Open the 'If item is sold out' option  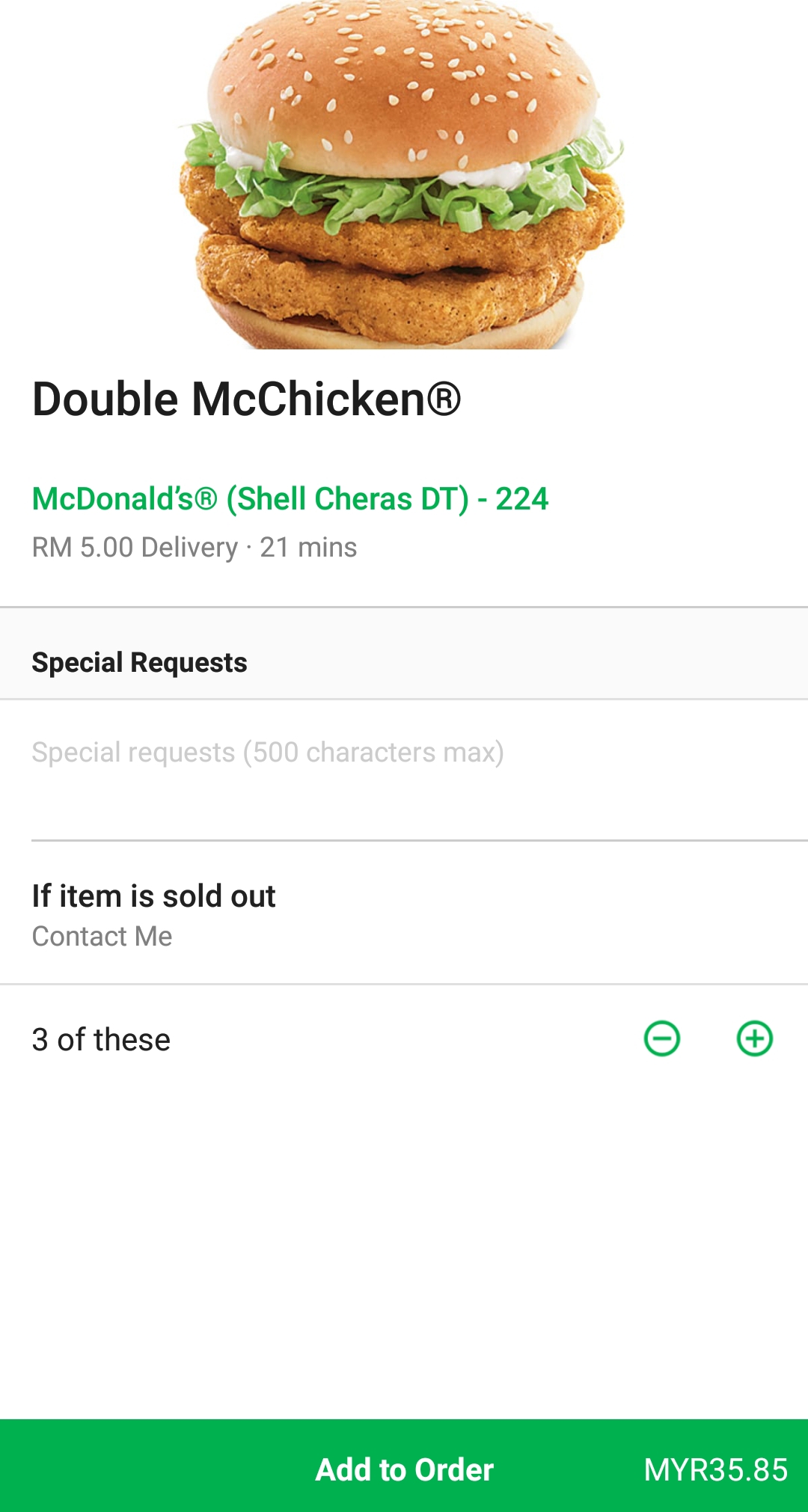point(153,896)
